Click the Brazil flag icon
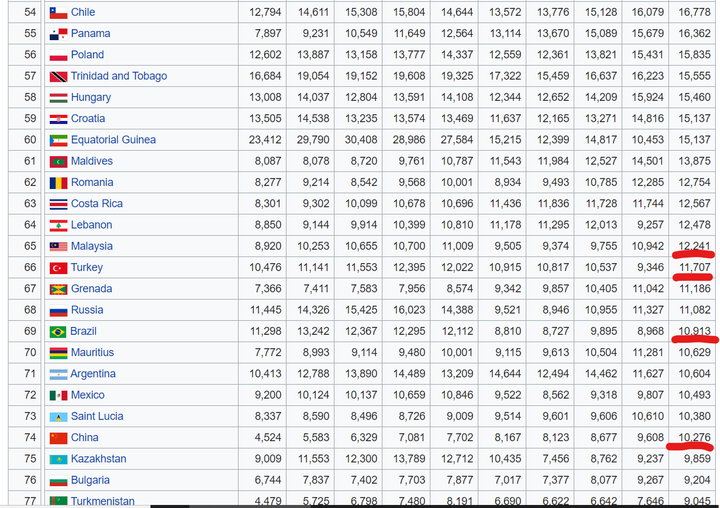 click(x=58, y=332)
